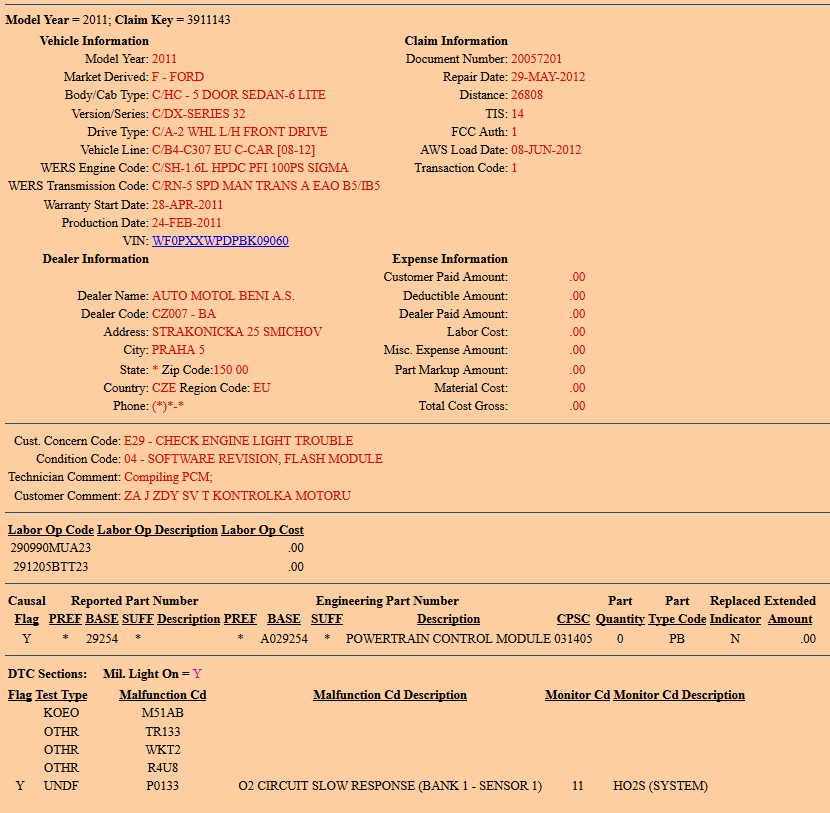The image size is (830, 813).
Task: Select labor op code 290990MUA23
Action: (51, 548)
